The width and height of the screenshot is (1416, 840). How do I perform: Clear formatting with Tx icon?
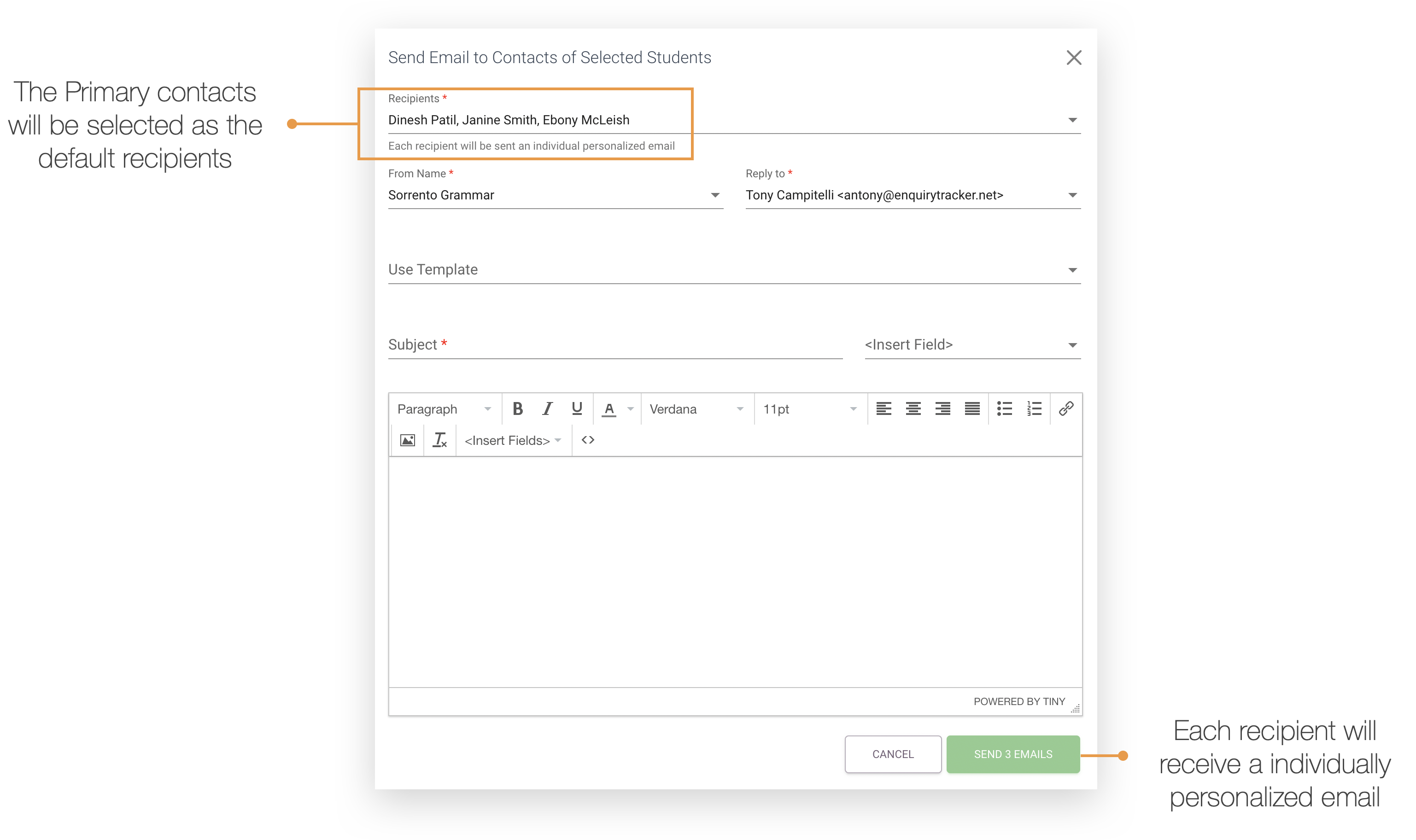439,440
